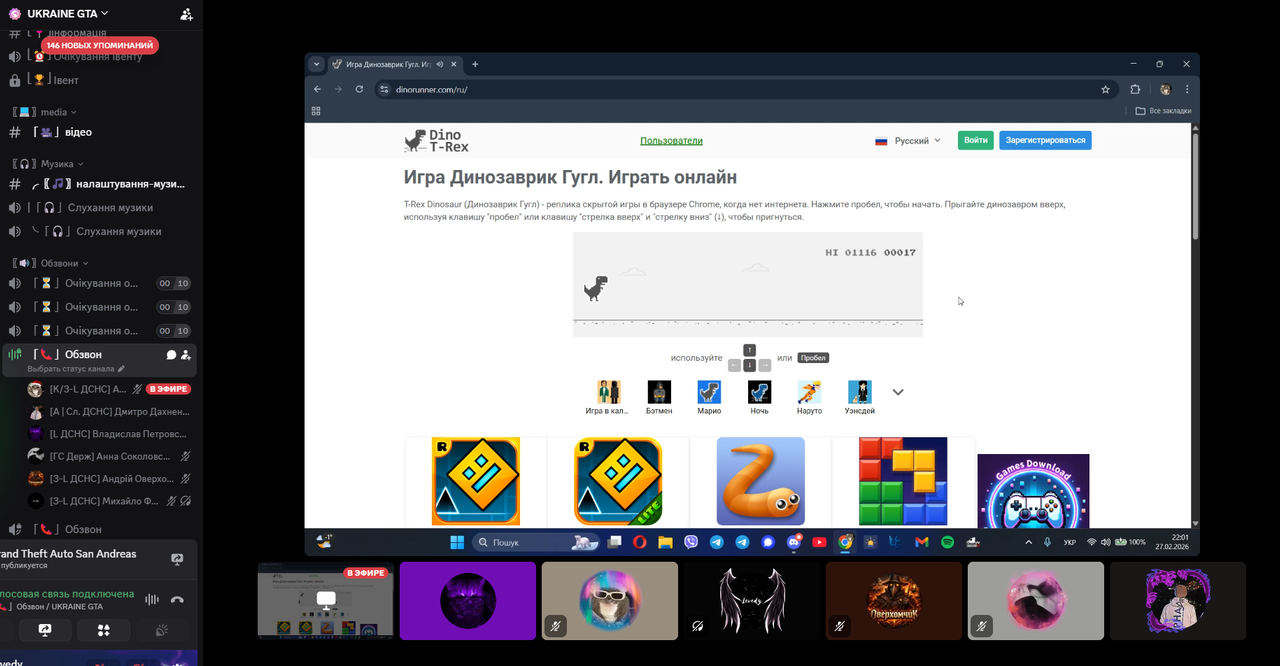Expand the Русский language dropdown

pyautogui.click(x=908, y=141)
